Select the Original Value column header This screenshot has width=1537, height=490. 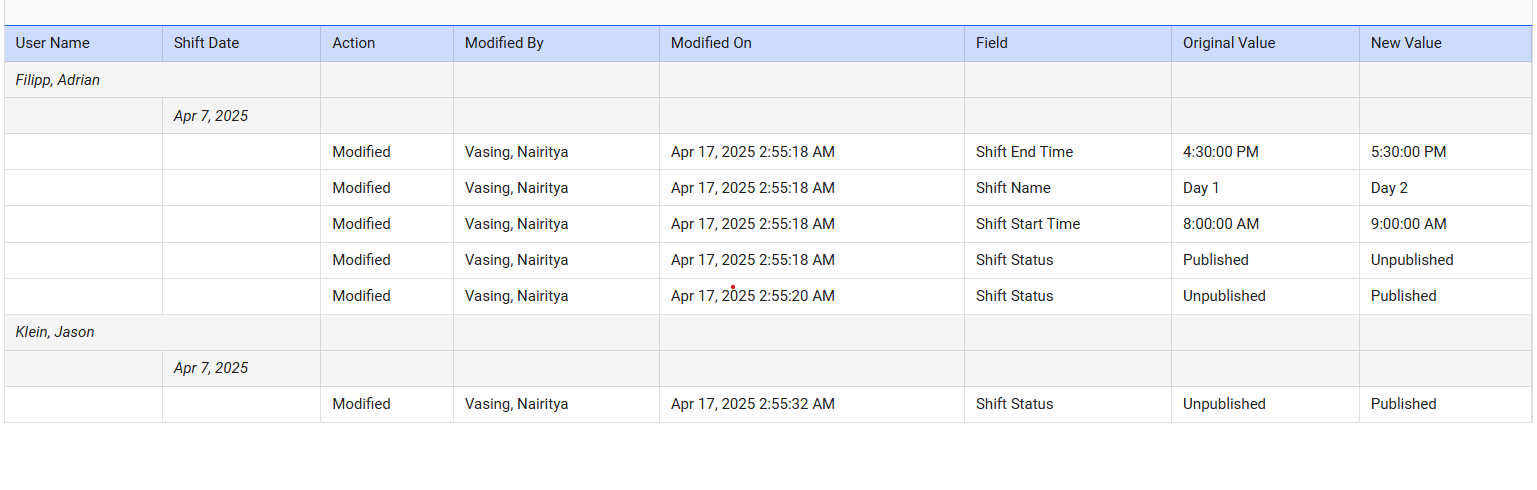pos(1229,43)
